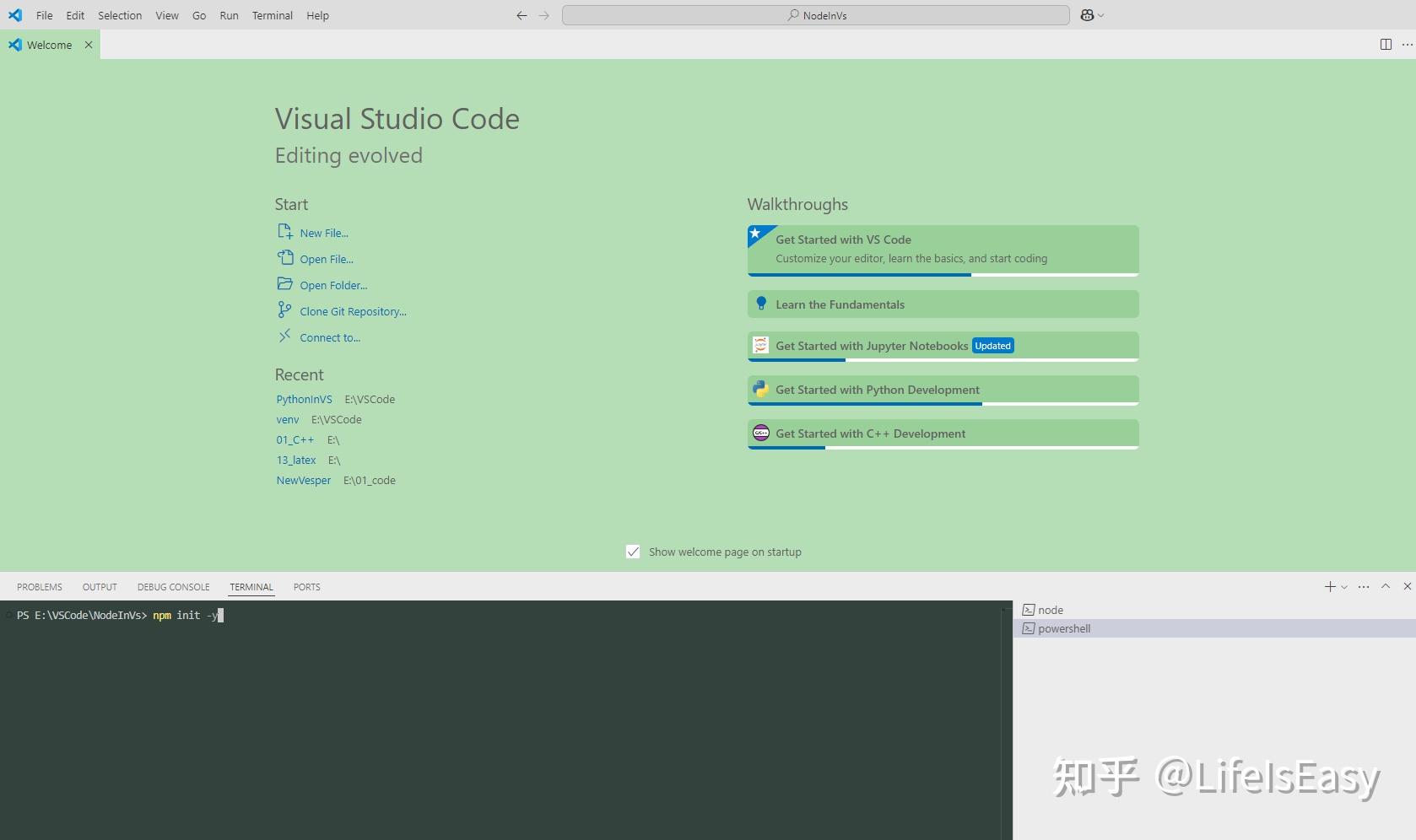Viewport: 1416px width, 840px height.
Task: Open the terminal launch profile dropdown
Action: coord(1344,586)
